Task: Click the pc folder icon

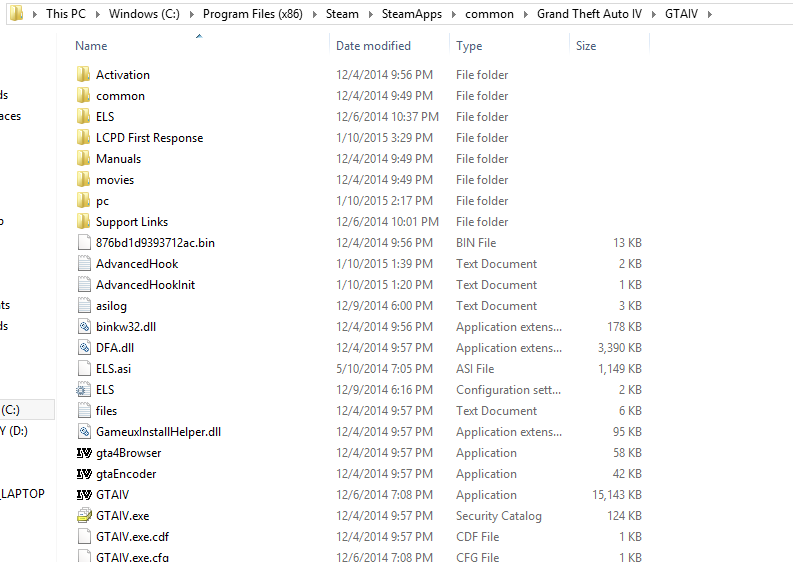Action: [84, 201]
